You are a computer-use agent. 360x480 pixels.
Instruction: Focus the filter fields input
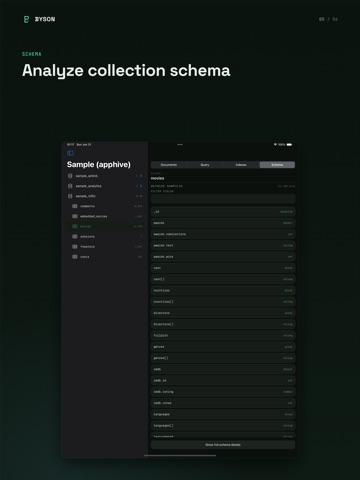click(x=223, y=199)
